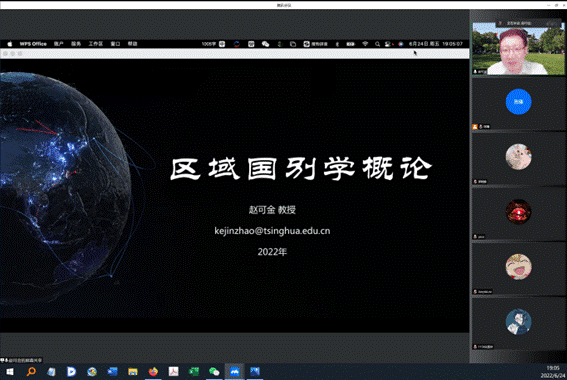This screenshot has width=567, height=380.
Task: Select the active Tencent Meeting taskbar icon
Action: (235, 371)
